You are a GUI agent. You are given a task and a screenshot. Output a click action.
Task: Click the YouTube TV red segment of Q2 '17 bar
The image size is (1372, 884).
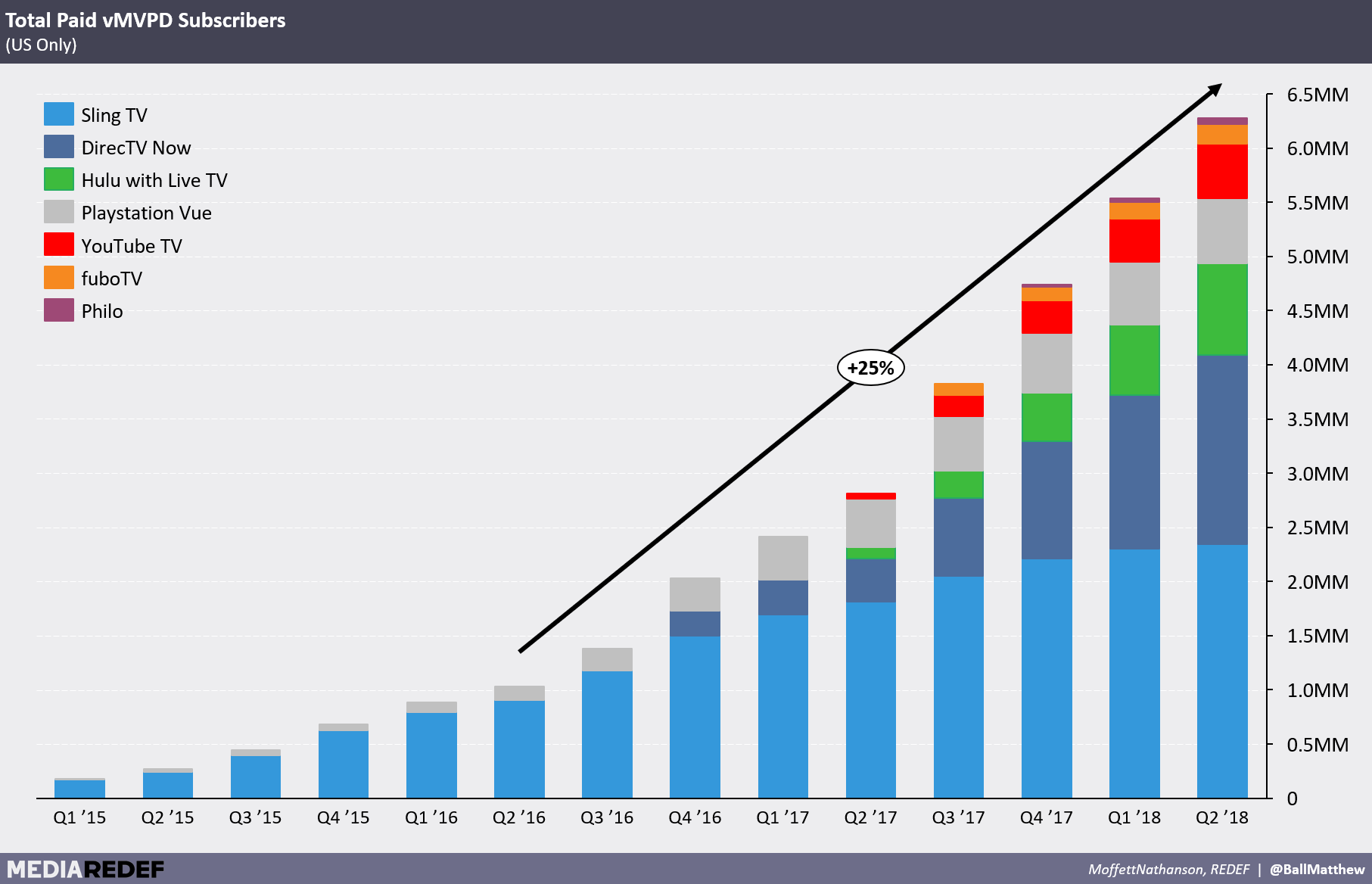point(871,496)
